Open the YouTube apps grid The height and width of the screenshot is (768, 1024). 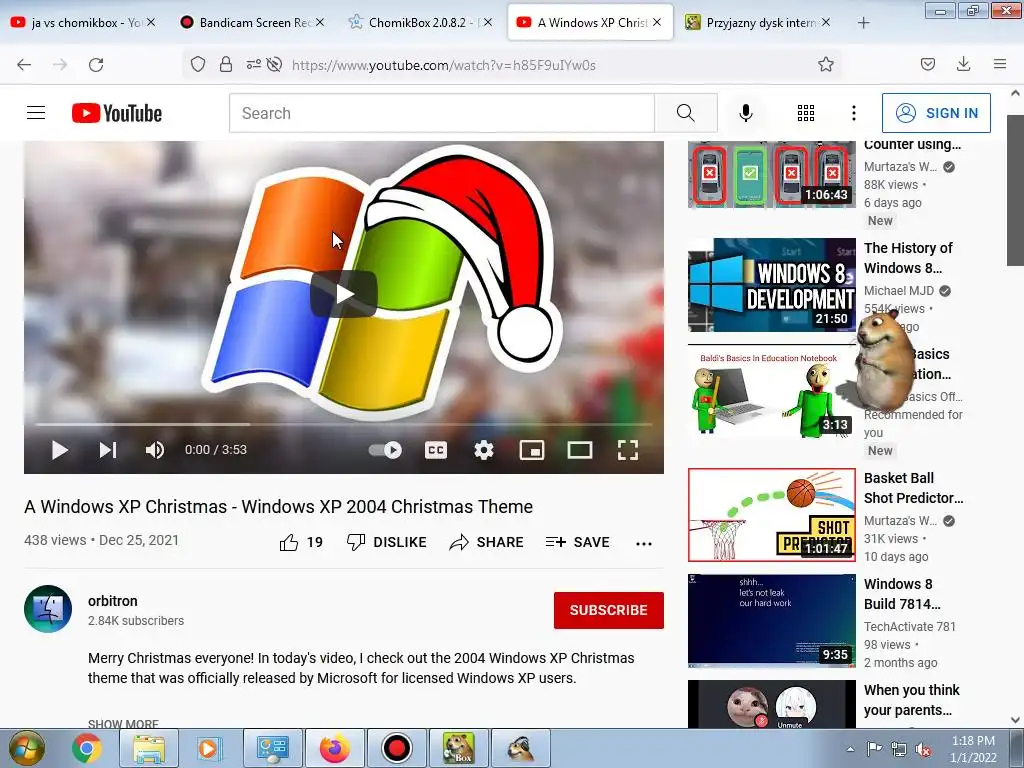[x=806, y=113]
